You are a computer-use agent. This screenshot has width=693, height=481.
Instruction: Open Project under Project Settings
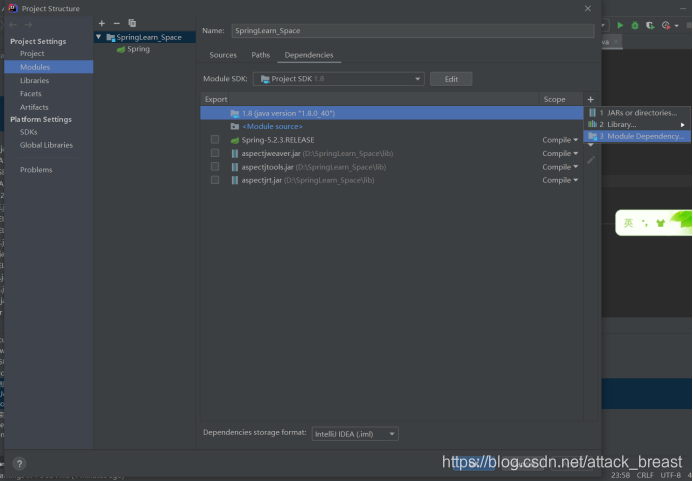click(x=32, y=53)
